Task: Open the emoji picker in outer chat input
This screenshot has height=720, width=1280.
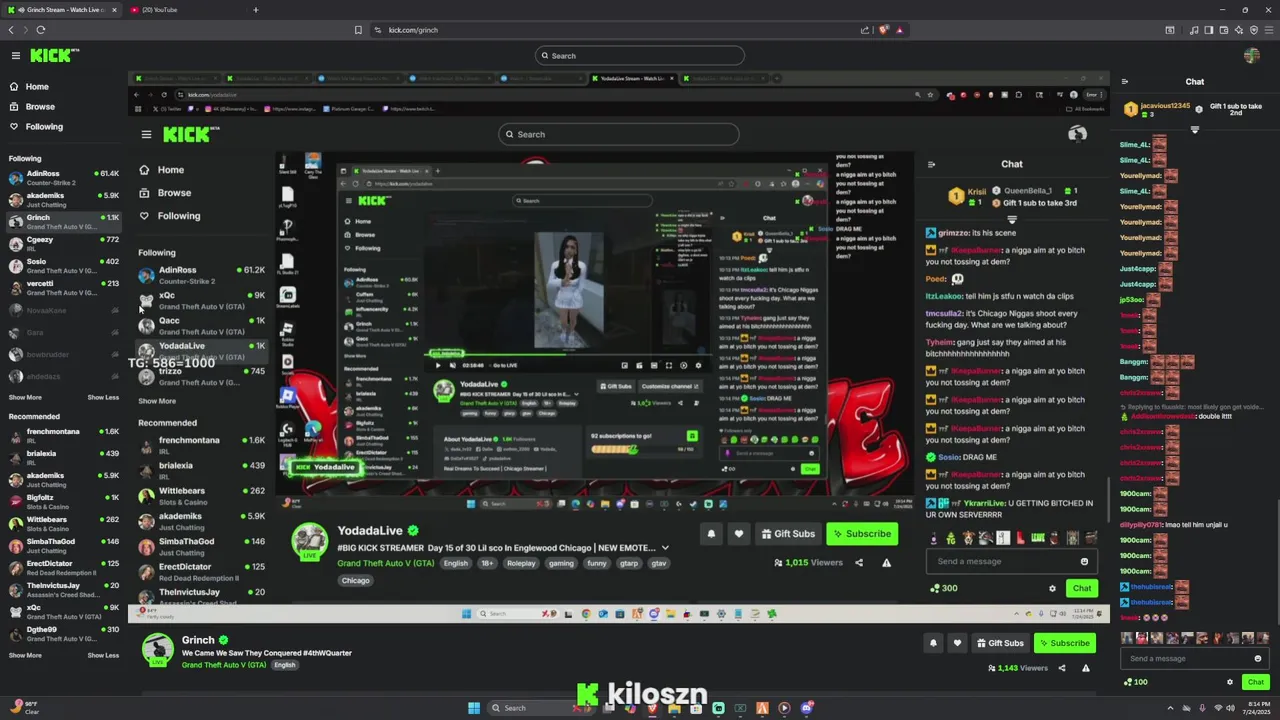Action: [x=1258, y=658]
